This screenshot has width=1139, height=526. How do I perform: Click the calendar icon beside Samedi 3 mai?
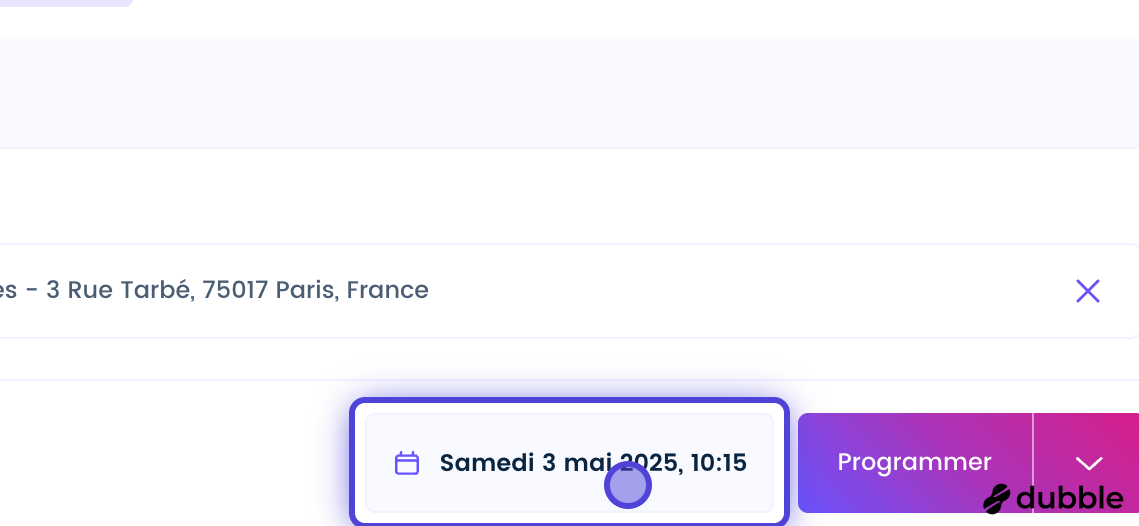click(x=407, y=463)
